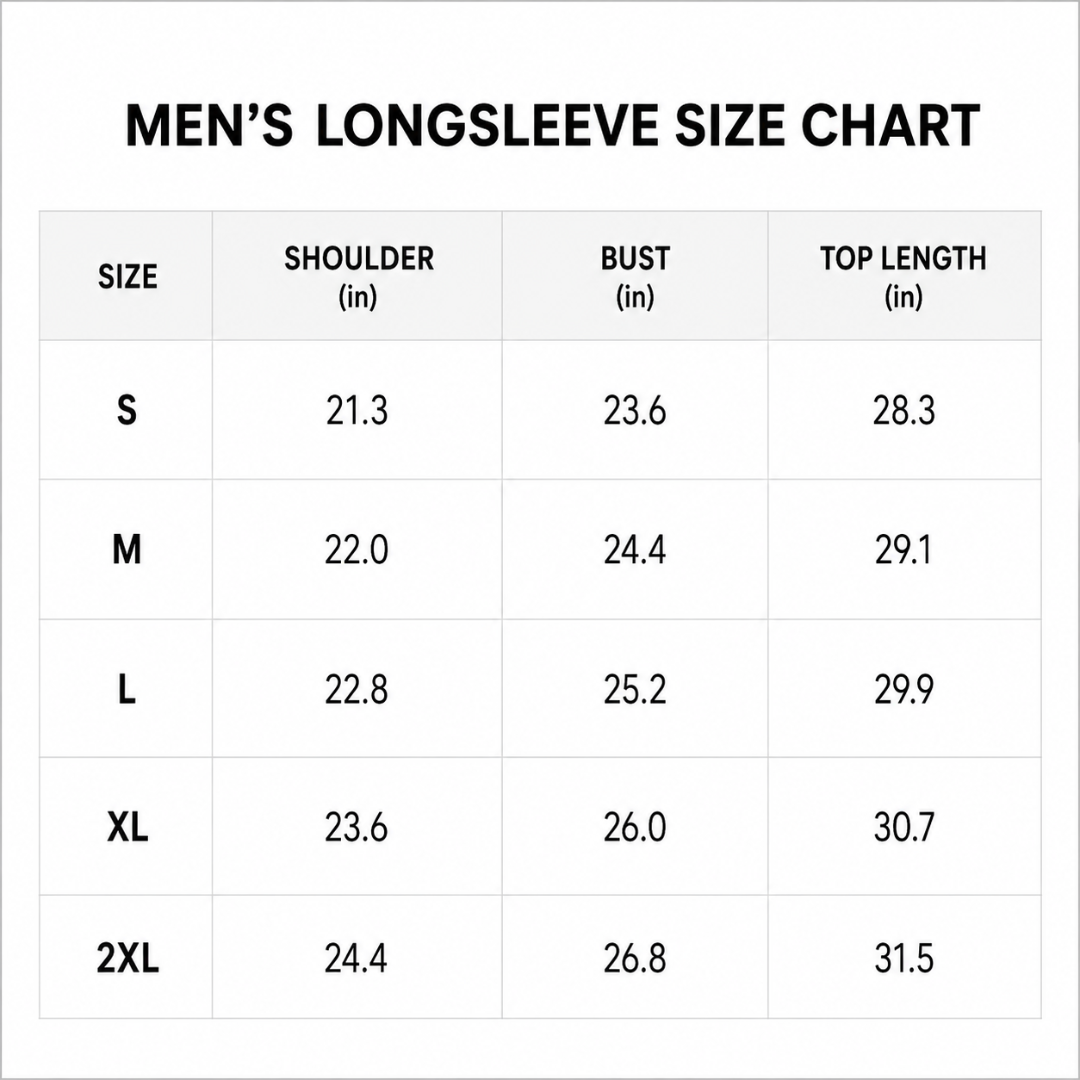Image resolution: width=1080 pixels, height=1080 pixels.
Task: Select shoulder value 22.0 for size M
Action: coord(357,550)
